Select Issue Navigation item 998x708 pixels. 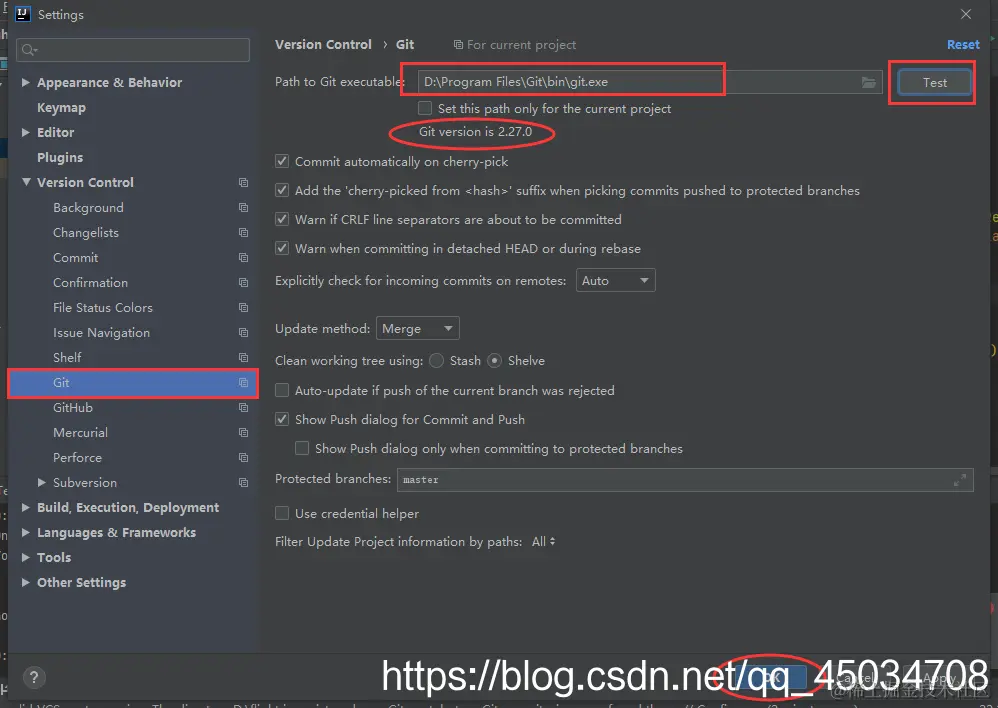click(101, 332)
